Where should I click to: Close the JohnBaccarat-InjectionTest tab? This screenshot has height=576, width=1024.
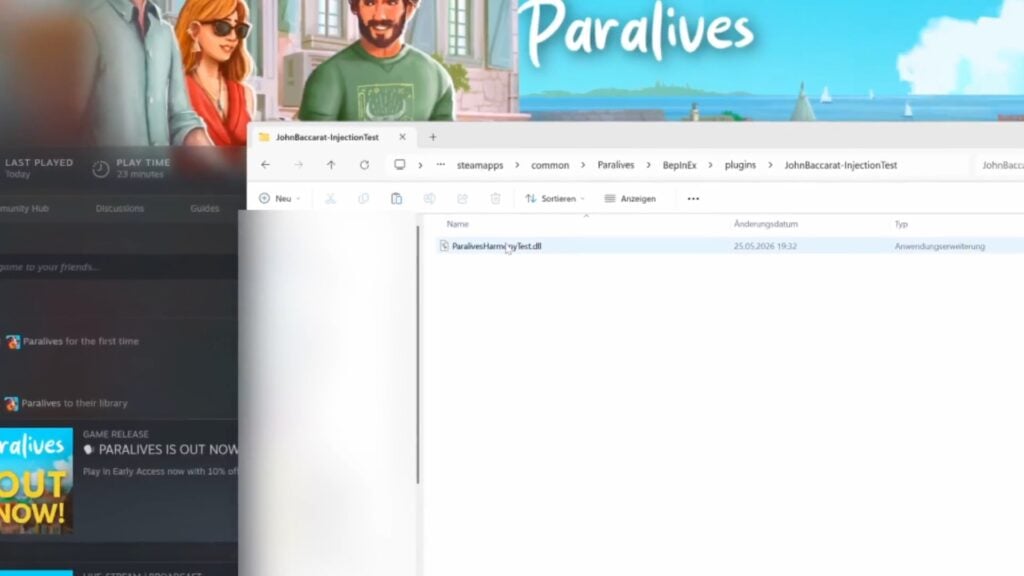pyautogui.click(x=402, y=137)
